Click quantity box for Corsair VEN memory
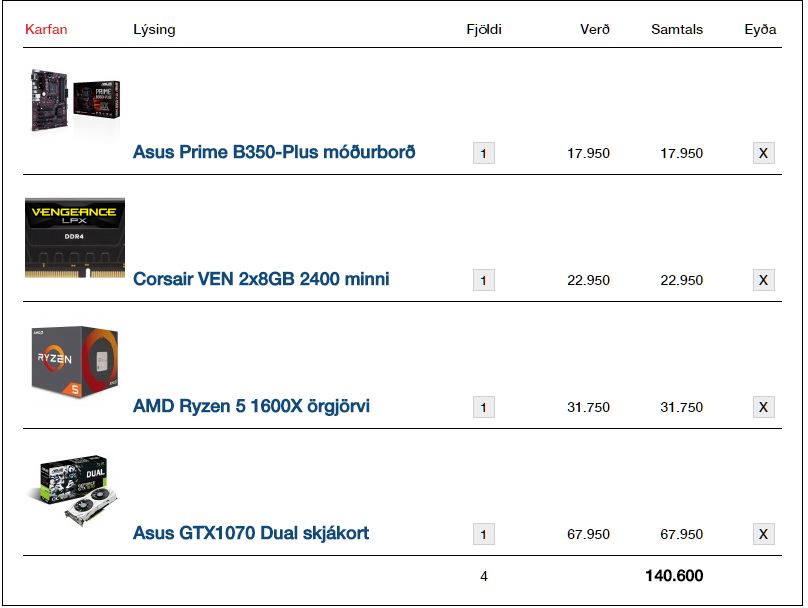Screen dimensions: 808x608 484,280
